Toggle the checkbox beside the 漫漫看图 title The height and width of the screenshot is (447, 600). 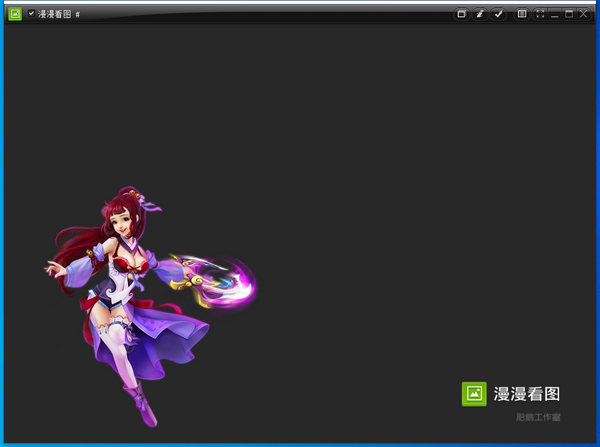coord(31,14)
